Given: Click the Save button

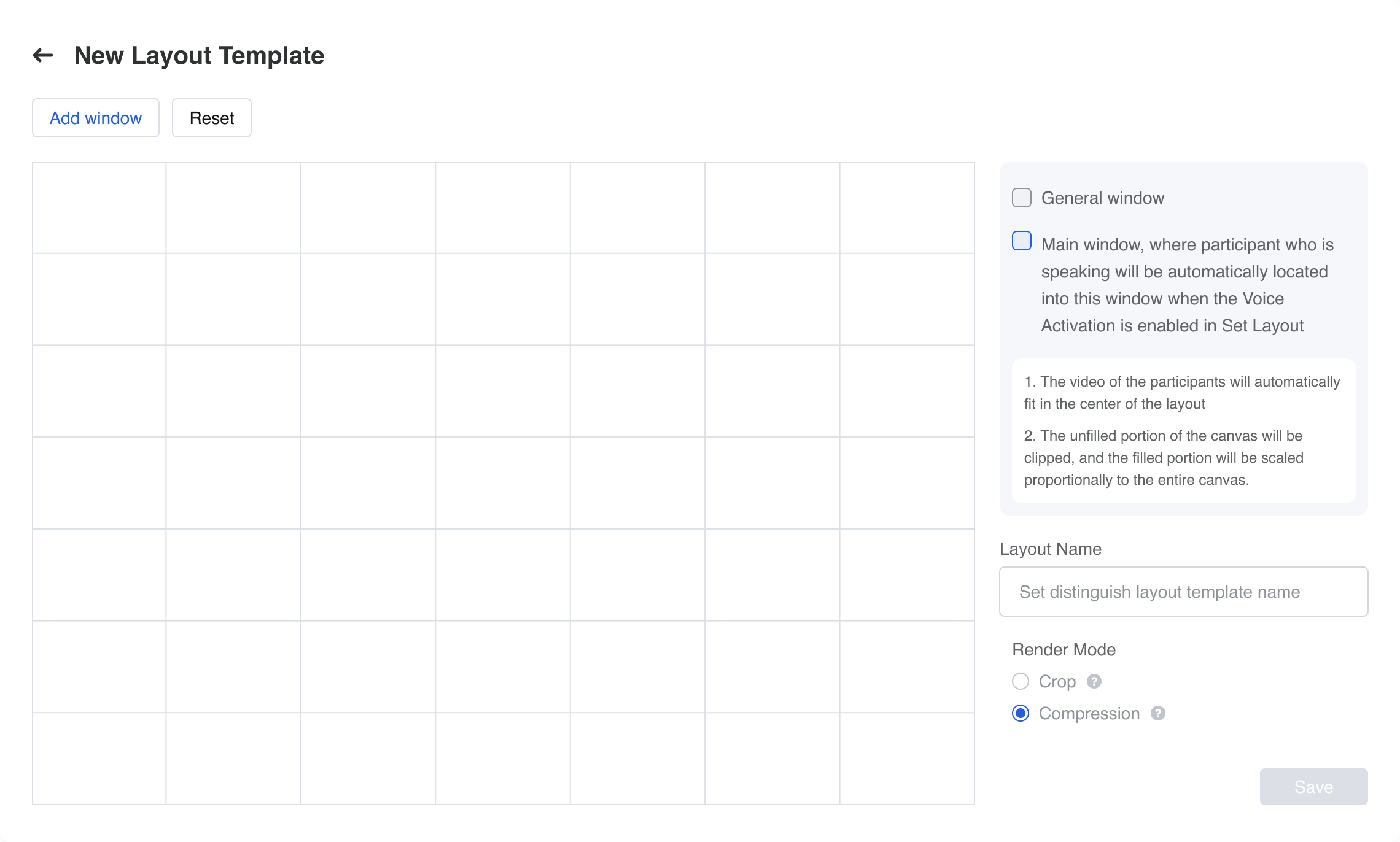Looking at the screenshot, I should point(1313,787).
